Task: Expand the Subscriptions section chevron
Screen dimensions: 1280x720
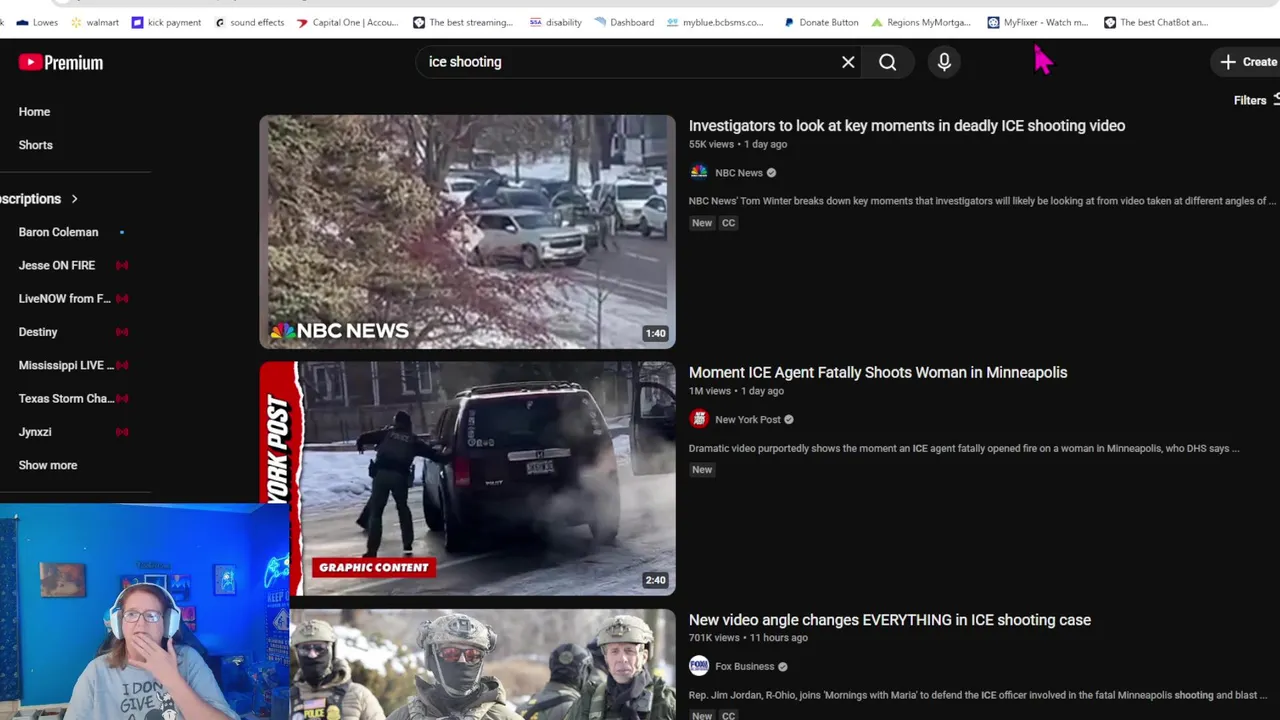Action: [x=74, y=199]
